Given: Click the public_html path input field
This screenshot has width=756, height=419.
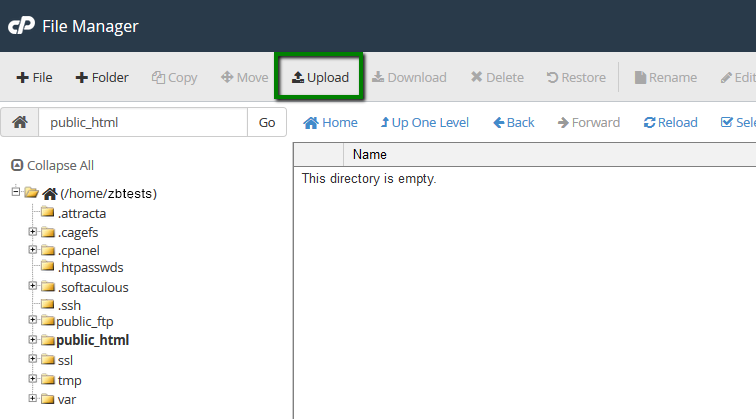Looking at the screenshot, I should tap(142, 123).
